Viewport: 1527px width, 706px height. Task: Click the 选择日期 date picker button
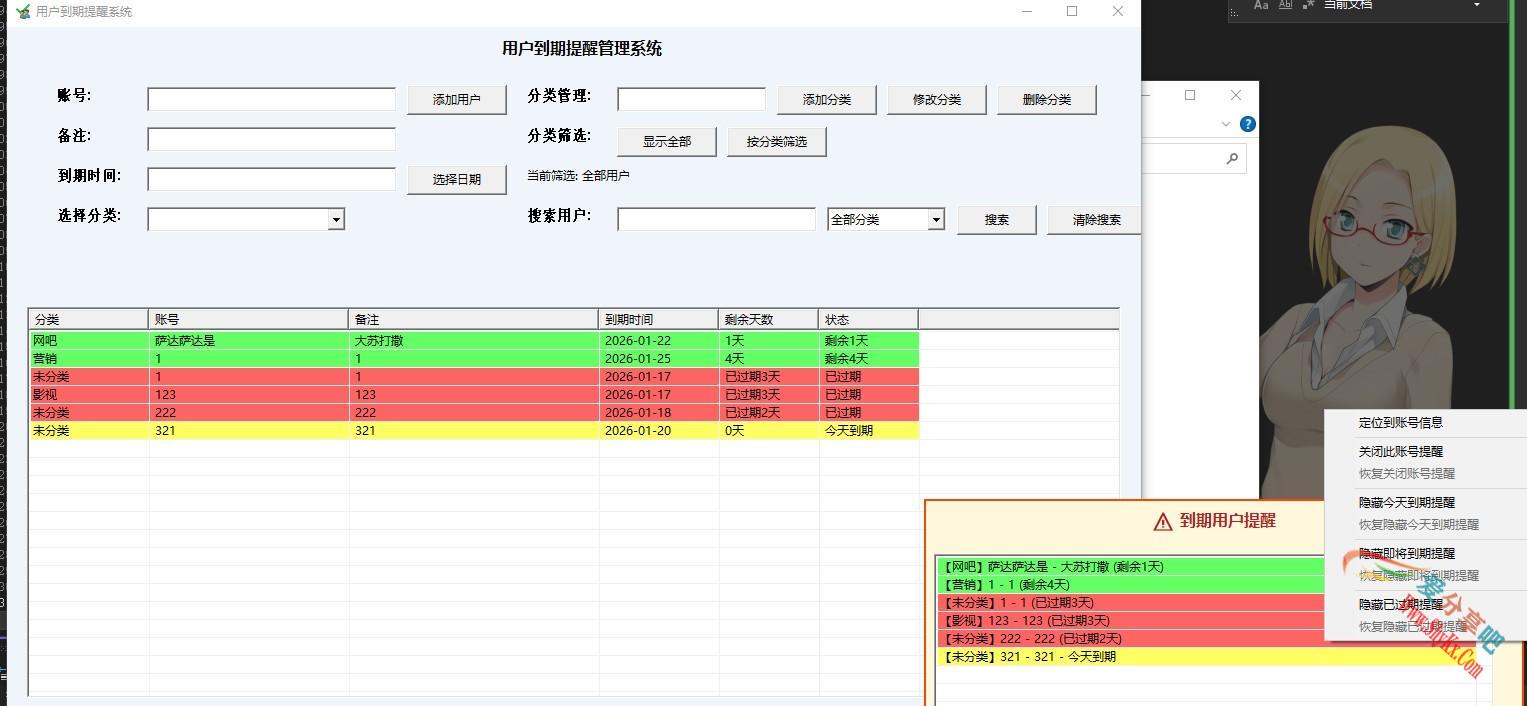tap(457, 179)
